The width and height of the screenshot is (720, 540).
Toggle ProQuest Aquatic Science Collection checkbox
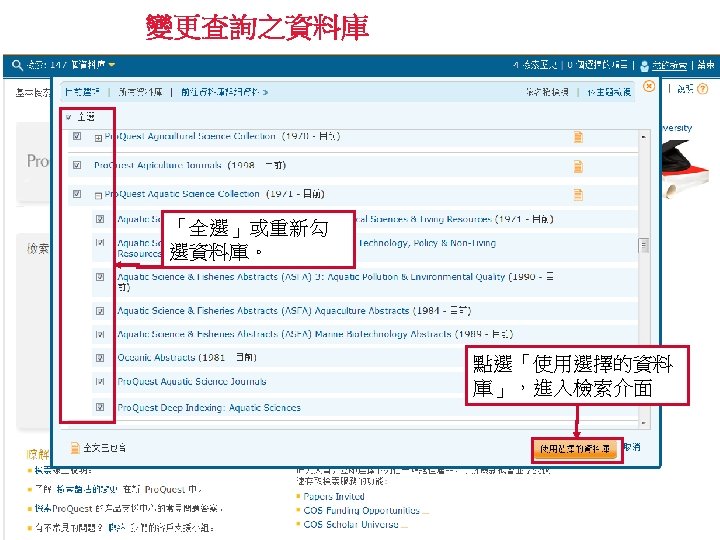pyautogui.click(x=77, y=194)
